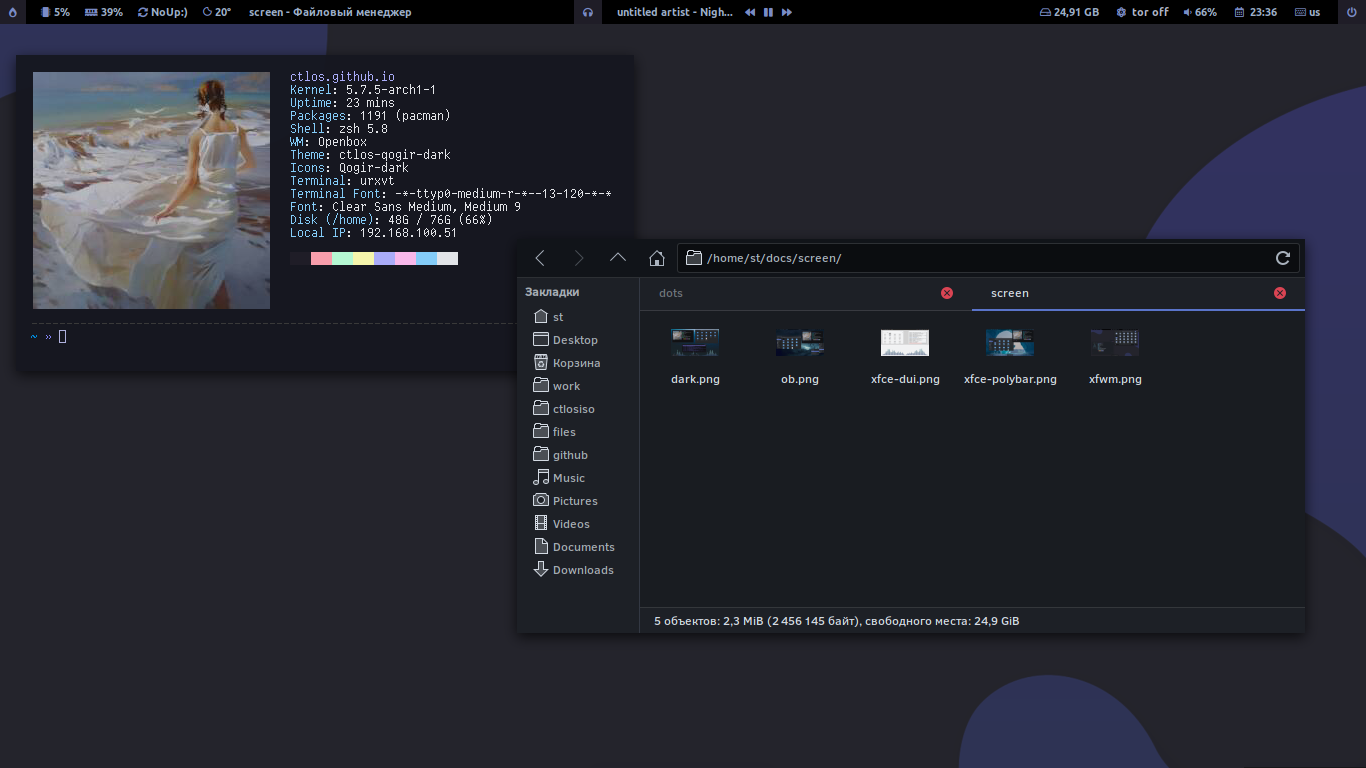Viewport: 1366px width, 768px height.
Task: Skip to next track
Action: coord(787,12)
